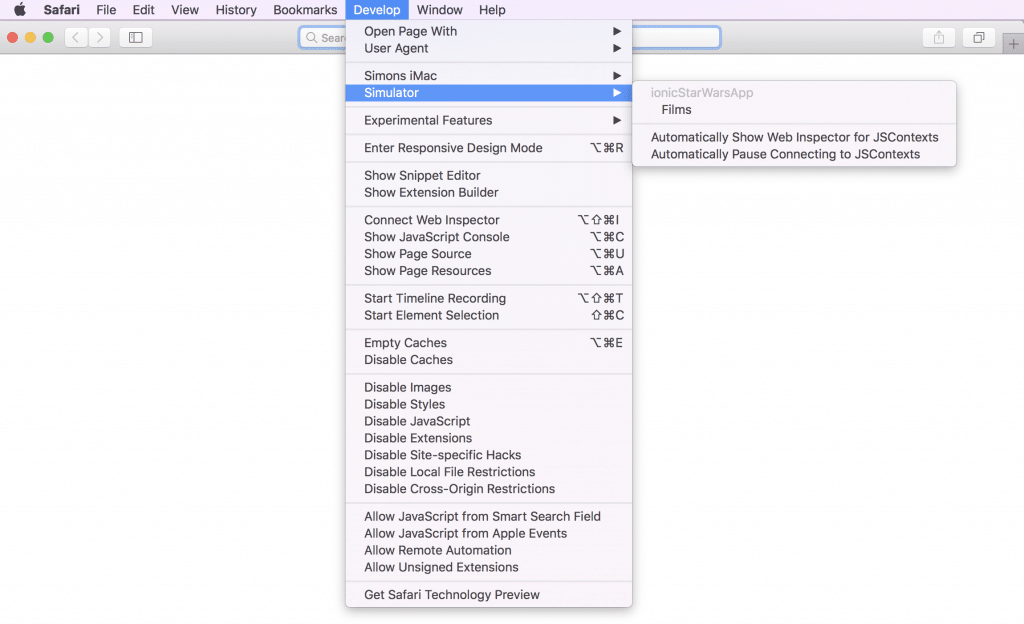Show all tabs overview
The image size is (1024, 624).
point(978,37)
